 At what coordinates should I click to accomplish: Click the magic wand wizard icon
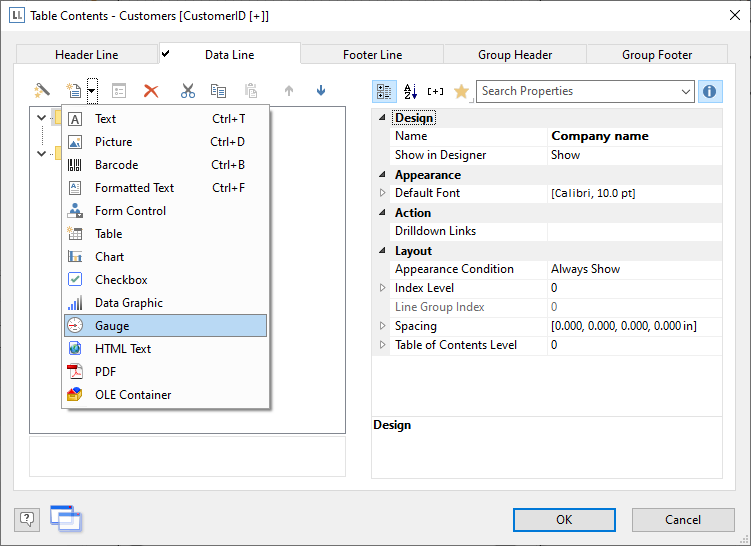click(x=42, y=91)
